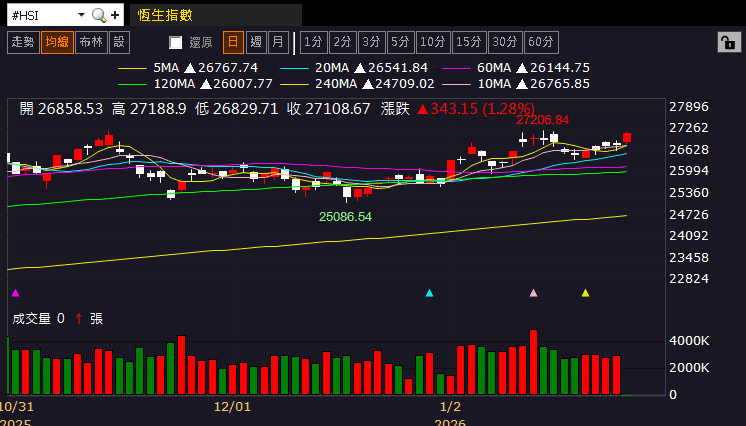
Task: Click the #HSI symbol input field
Action: pos(42,15)
